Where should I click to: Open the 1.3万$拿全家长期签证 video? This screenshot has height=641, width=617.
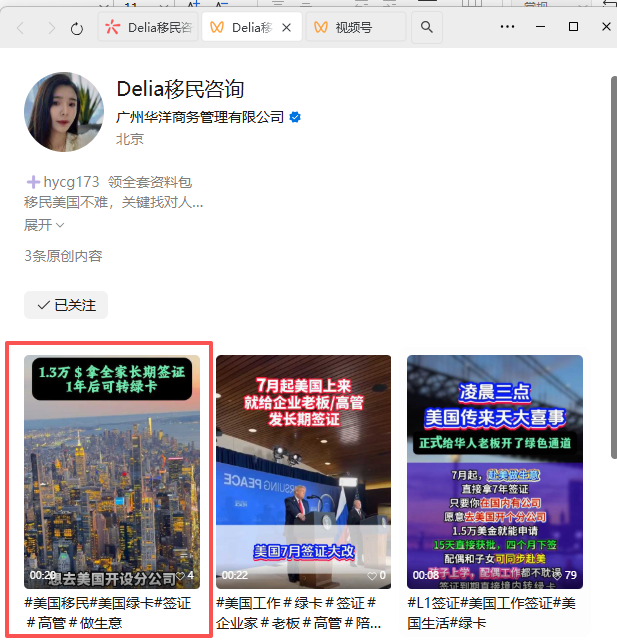(x=112, y=472)
